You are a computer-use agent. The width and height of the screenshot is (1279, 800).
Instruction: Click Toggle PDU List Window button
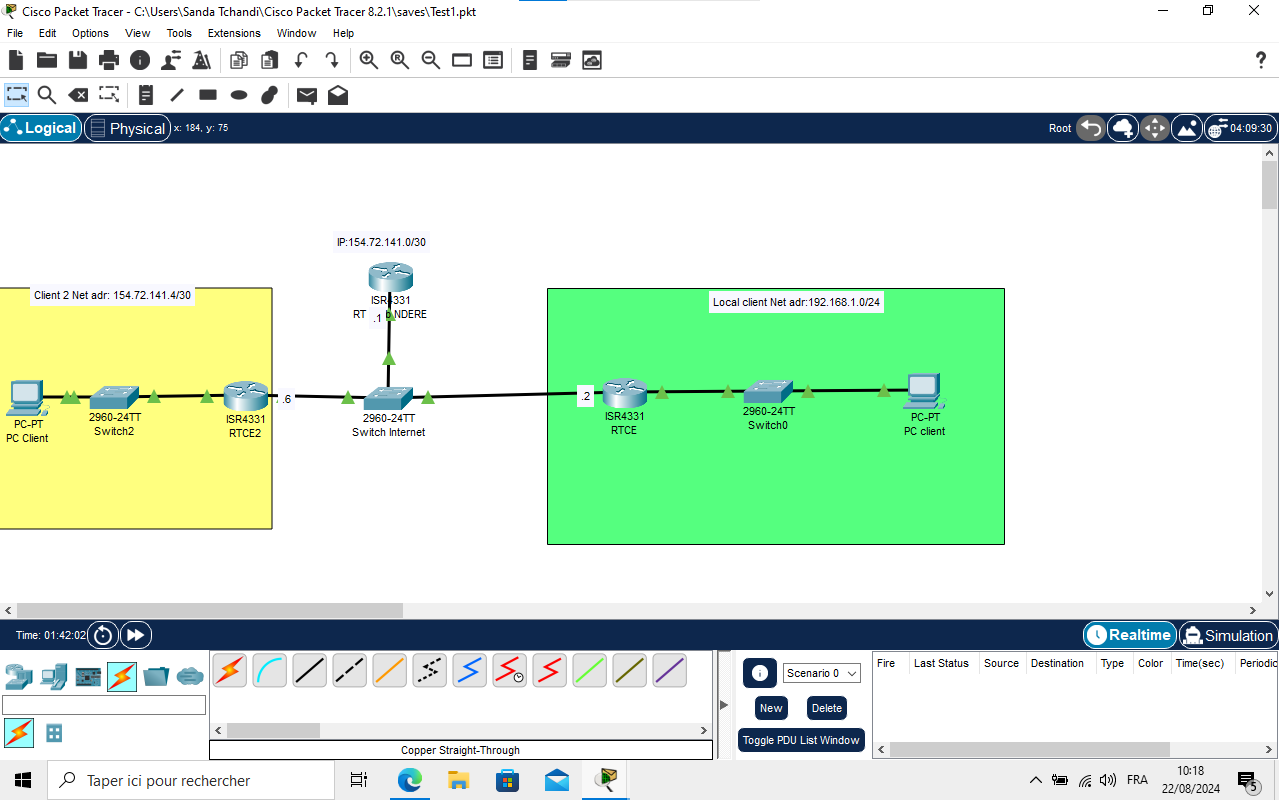(801, 740)
